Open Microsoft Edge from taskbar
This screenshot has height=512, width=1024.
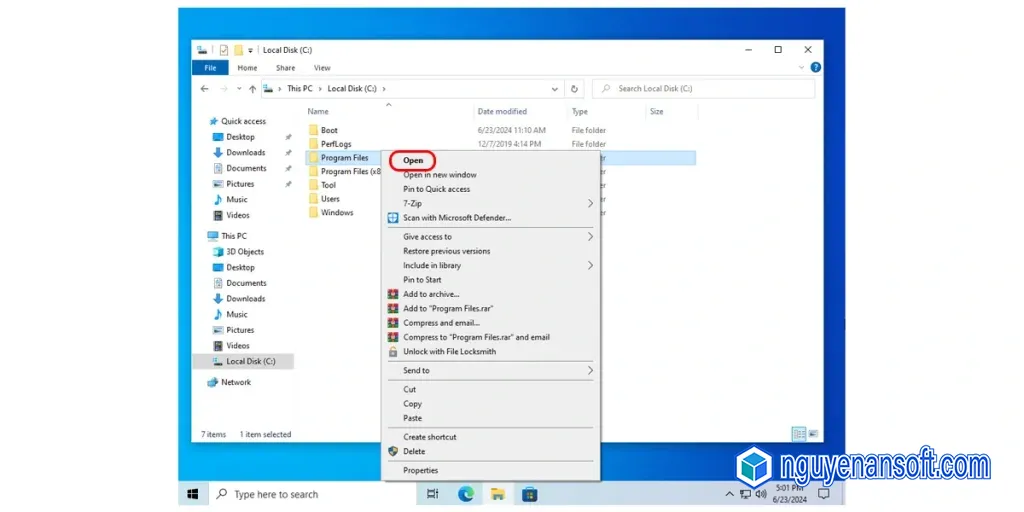coord(466,494)
